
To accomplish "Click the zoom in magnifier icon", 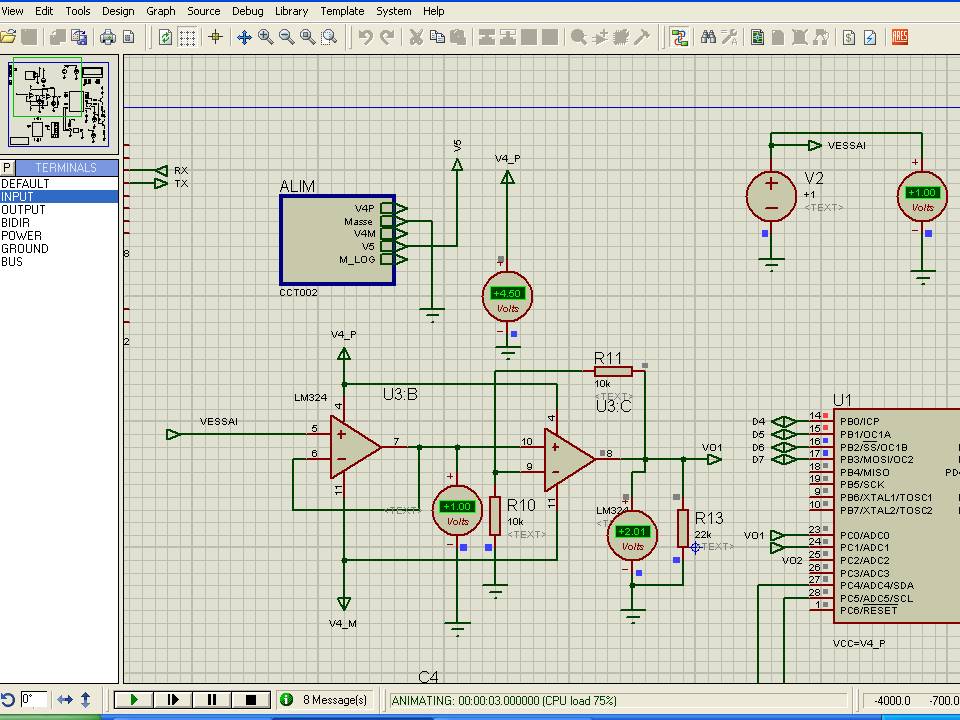I will [x=266, y=37].
